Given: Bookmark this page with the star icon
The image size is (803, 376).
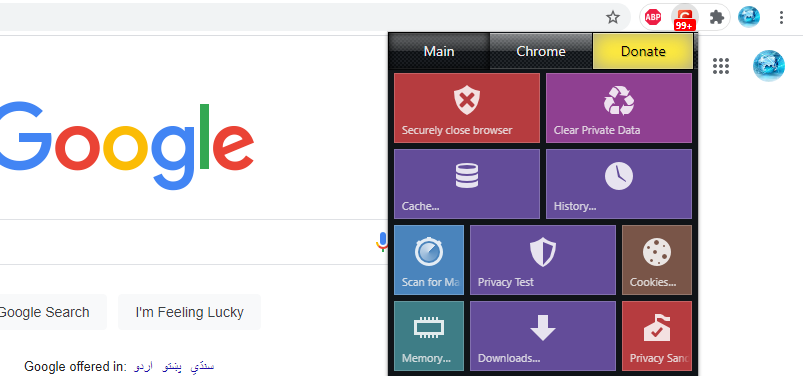Looking at the screenshot, I should tap(612, 17).
